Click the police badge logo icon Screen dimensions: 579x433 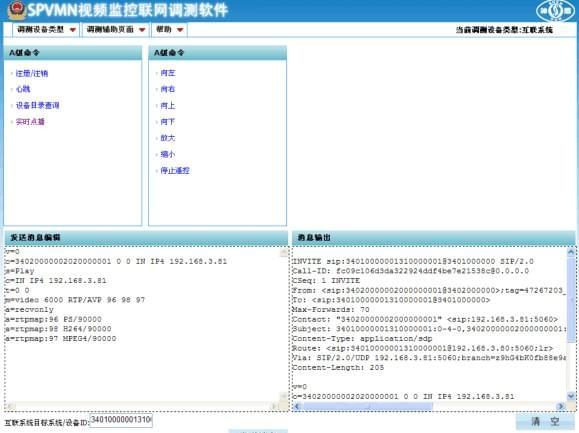pos(17,10)
